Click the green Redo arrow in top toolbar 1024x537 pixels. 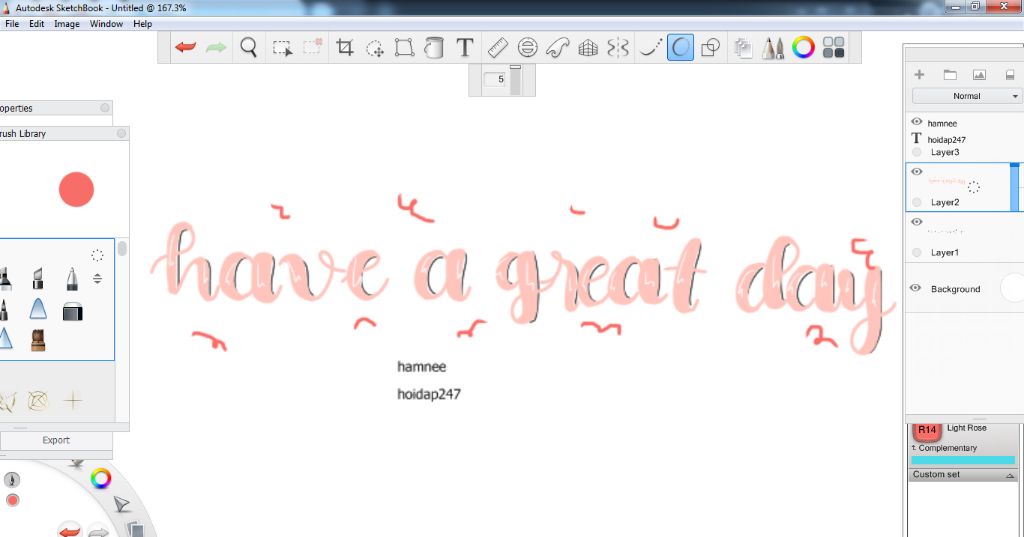pyautogui.click(x=216, y=47)
